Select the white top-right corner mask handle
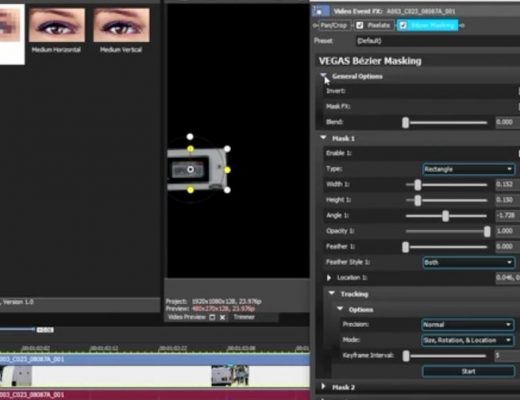 point(227,149)
